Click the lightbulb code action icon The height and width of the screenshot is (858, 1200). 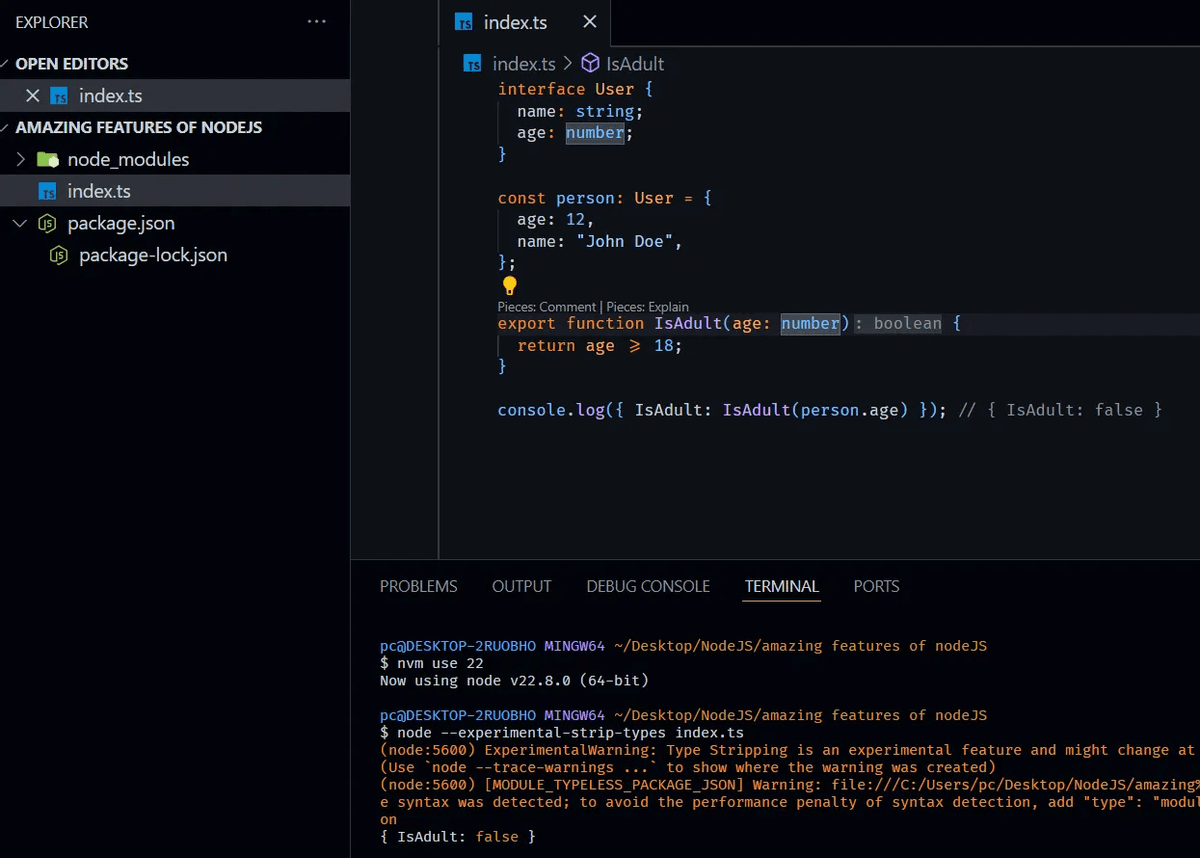[509, 286]
